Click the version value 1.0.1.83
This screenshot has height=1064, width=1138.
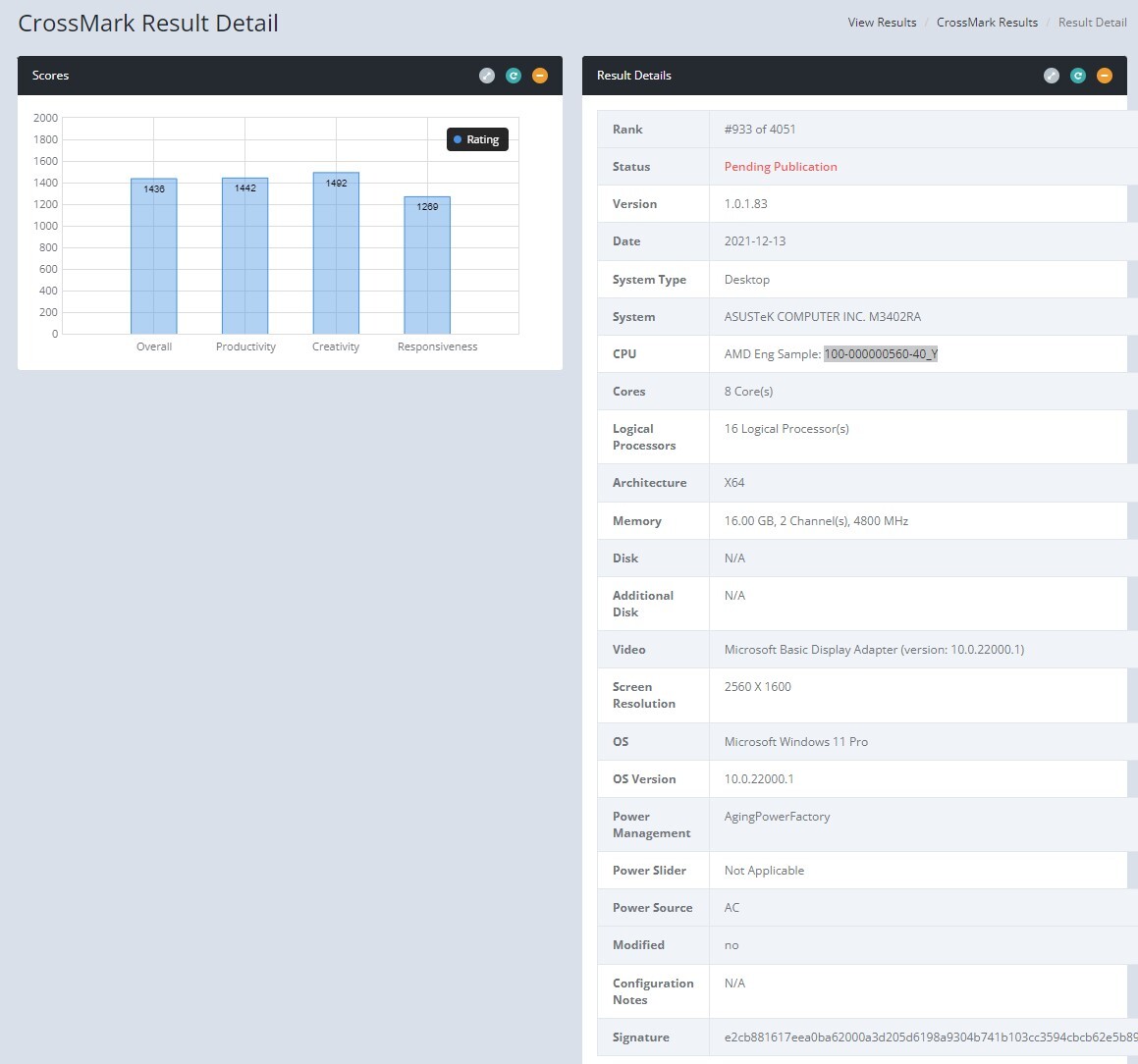[x=746, y=204]
